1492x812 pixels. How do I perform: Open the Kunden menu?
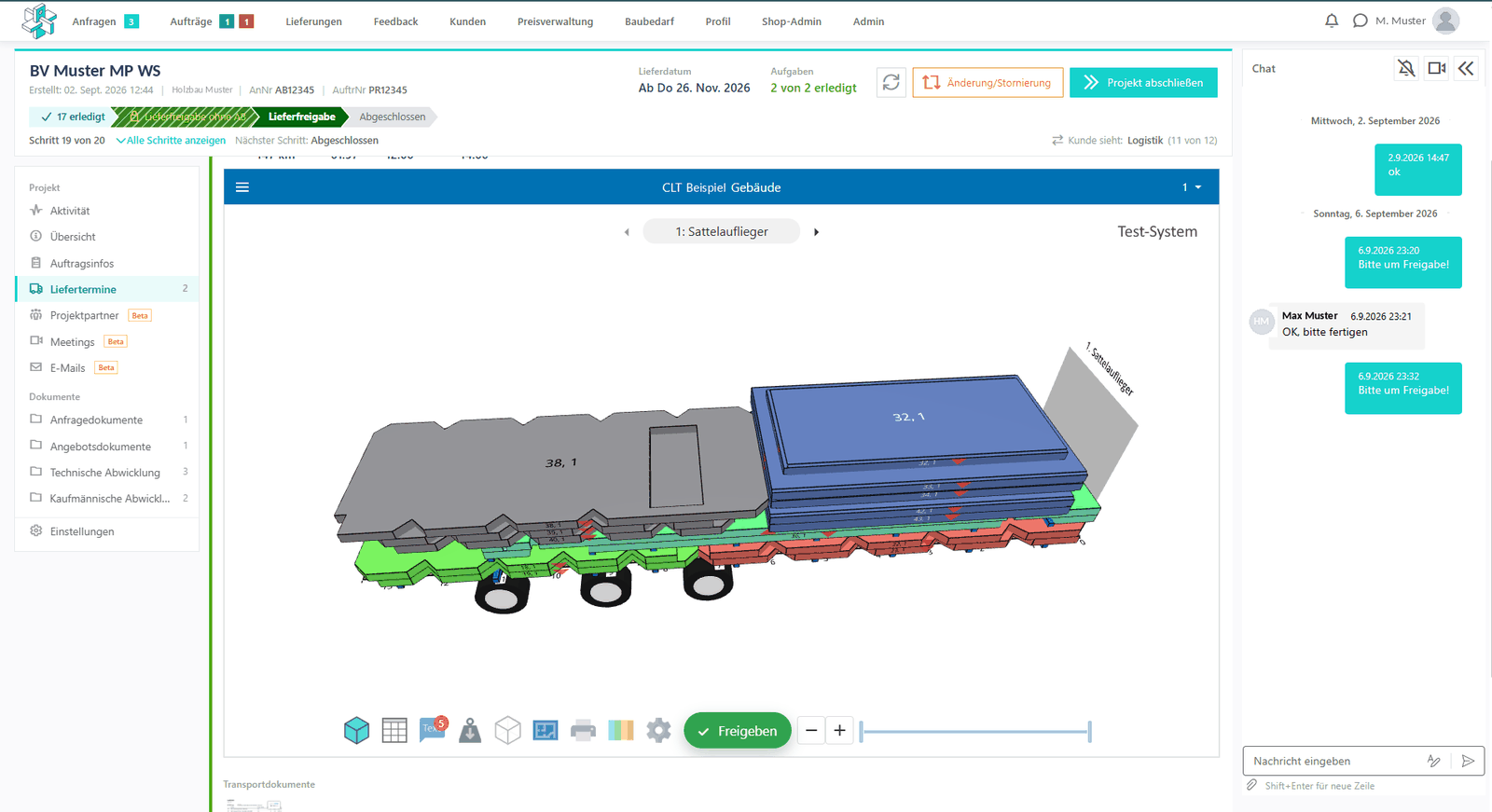click(x=467, y=21)
